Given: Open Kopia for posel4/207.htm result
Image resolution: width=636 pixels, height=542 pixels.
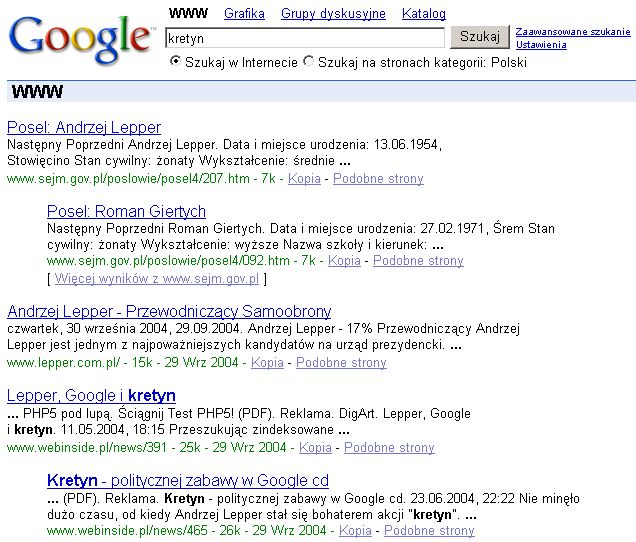Looking at the screenshot, I should click(304, 179).
